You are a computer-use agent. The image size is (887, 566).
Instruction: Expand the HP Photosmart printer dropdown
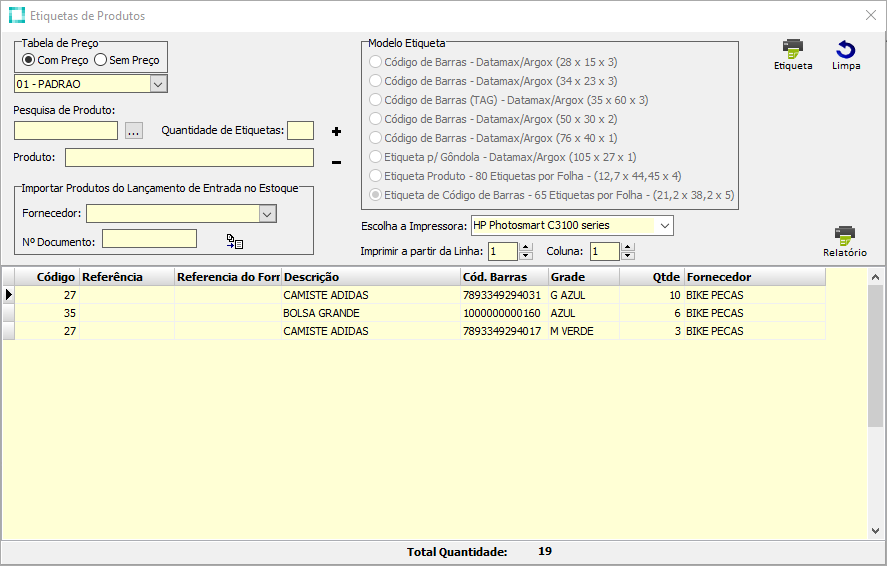[x=664, y=225]
